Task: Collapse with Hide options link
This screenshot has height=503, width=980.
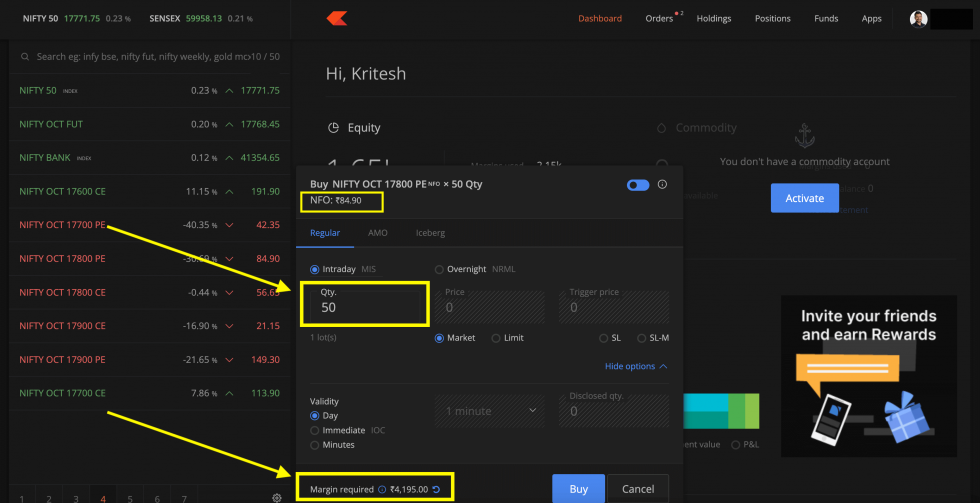Action: tap(636, 366)
